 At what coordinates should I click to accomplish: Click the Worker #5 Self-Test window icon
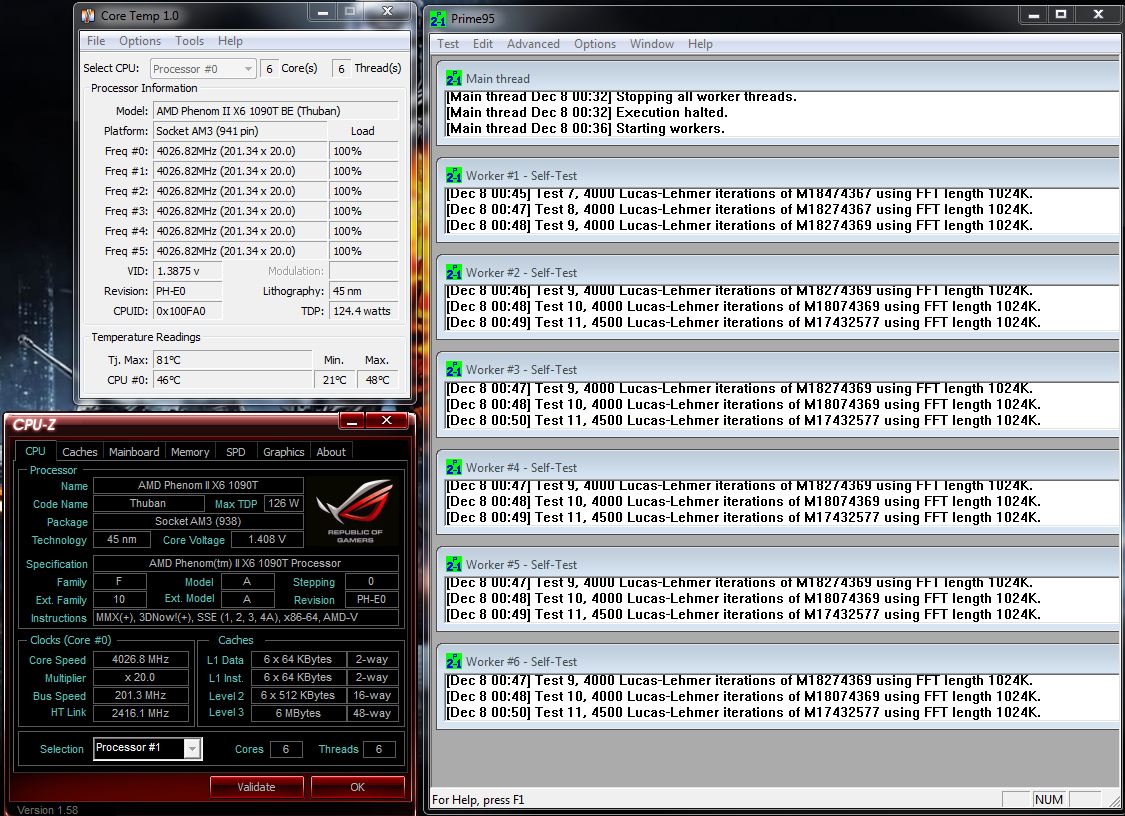(x=453, y=564)
